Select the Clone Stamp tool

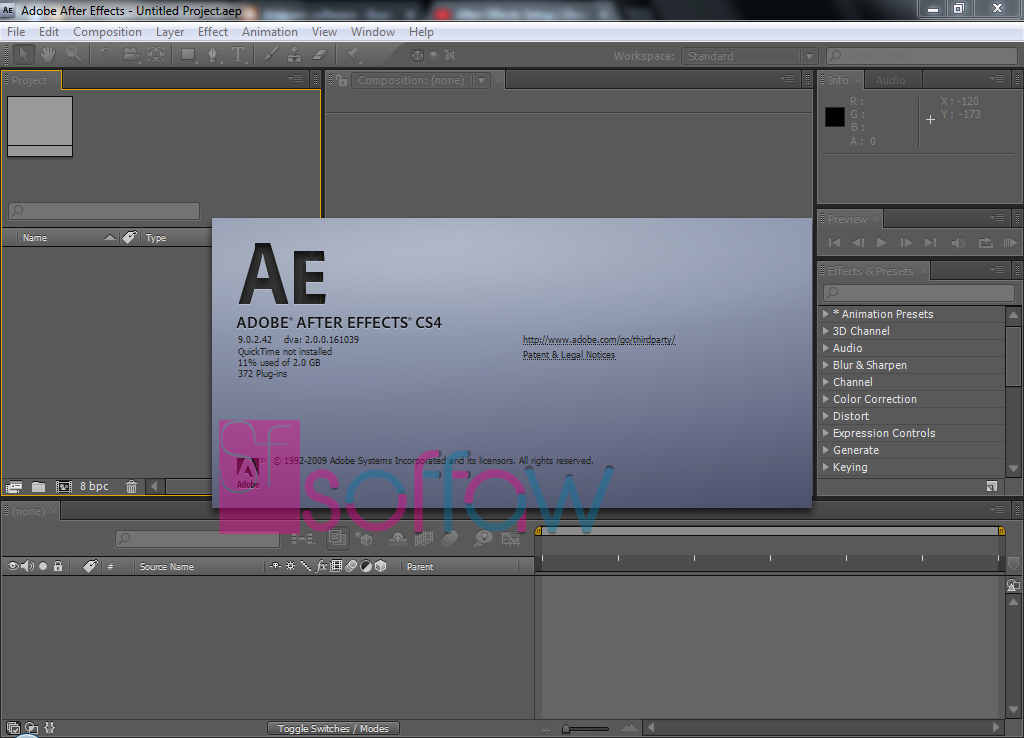(295, 55)
